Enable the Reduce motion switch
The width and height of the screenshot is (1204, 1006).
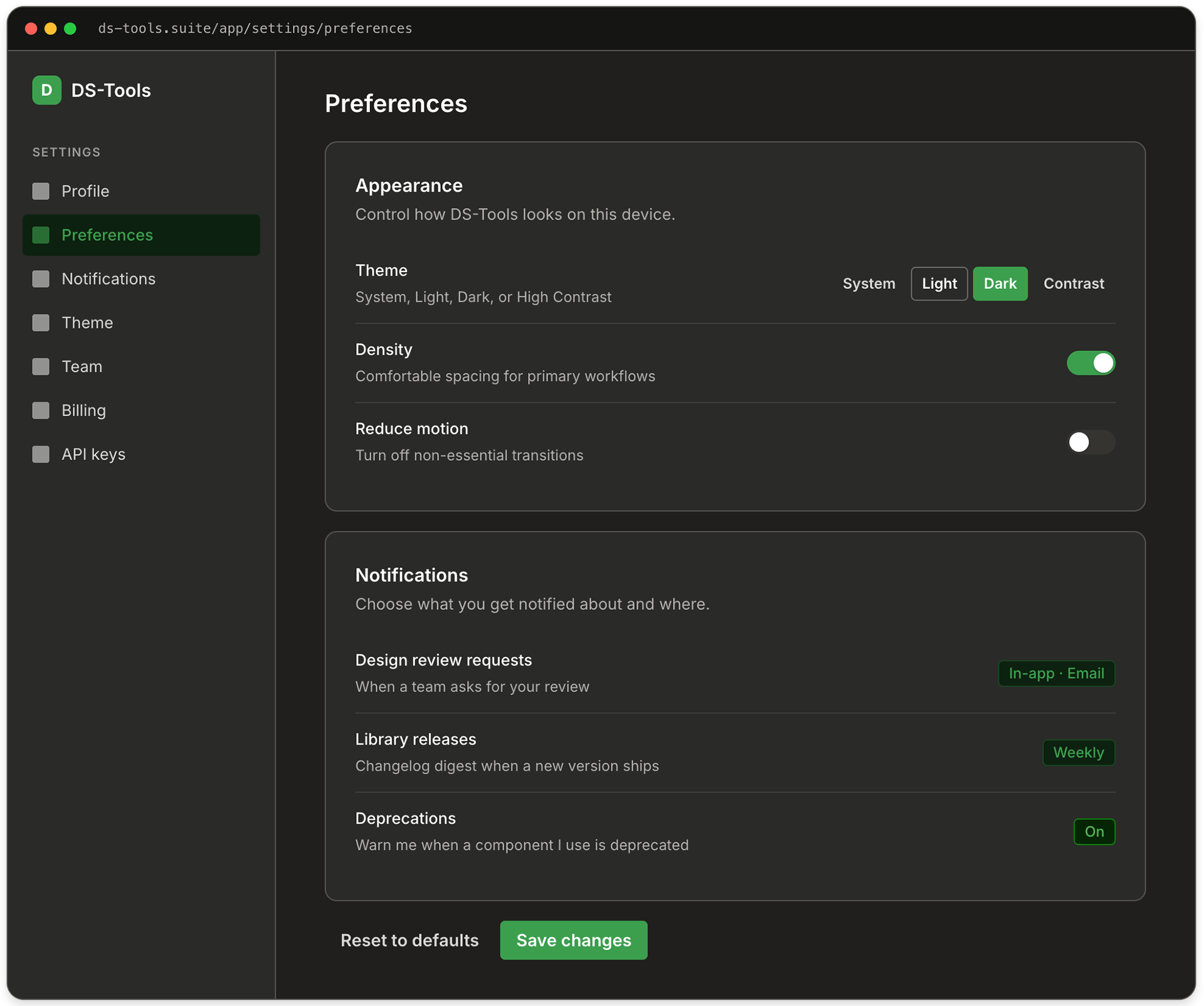point(1090,442)
